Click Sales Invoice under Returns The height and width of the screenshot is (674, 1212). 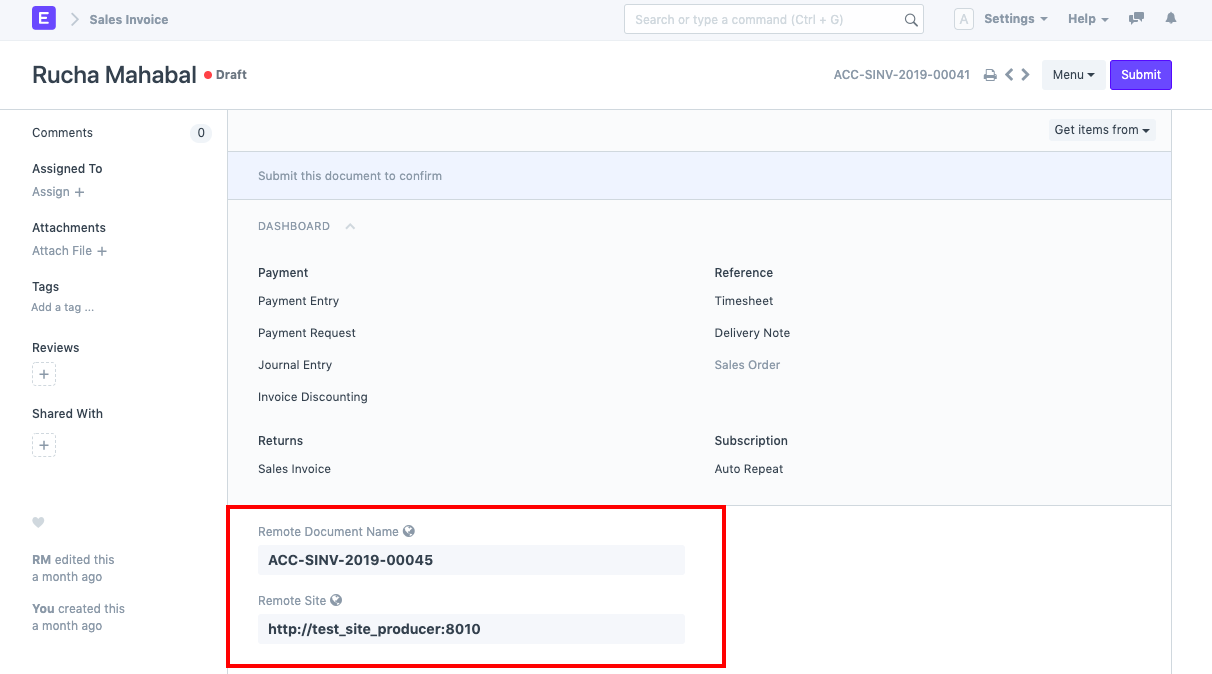pyautogui.click(x=294, y=468)
